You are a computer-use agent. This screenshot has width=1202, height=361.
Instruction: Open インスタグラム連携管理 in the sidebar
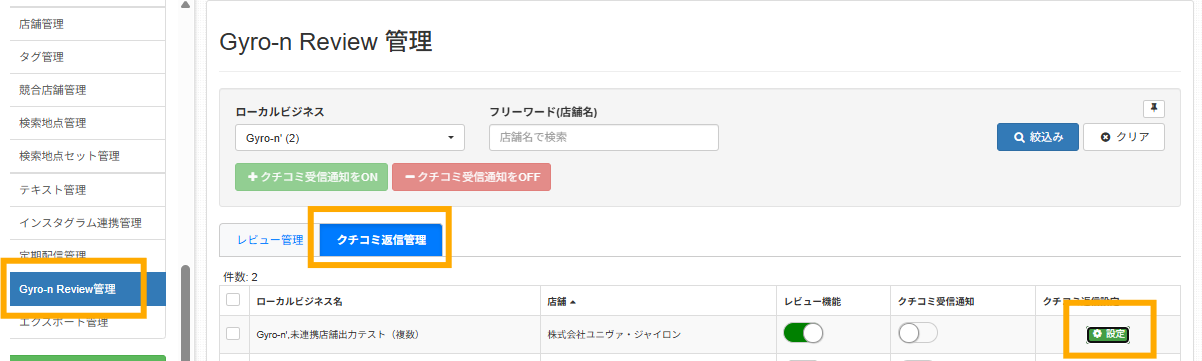(82, 222)
